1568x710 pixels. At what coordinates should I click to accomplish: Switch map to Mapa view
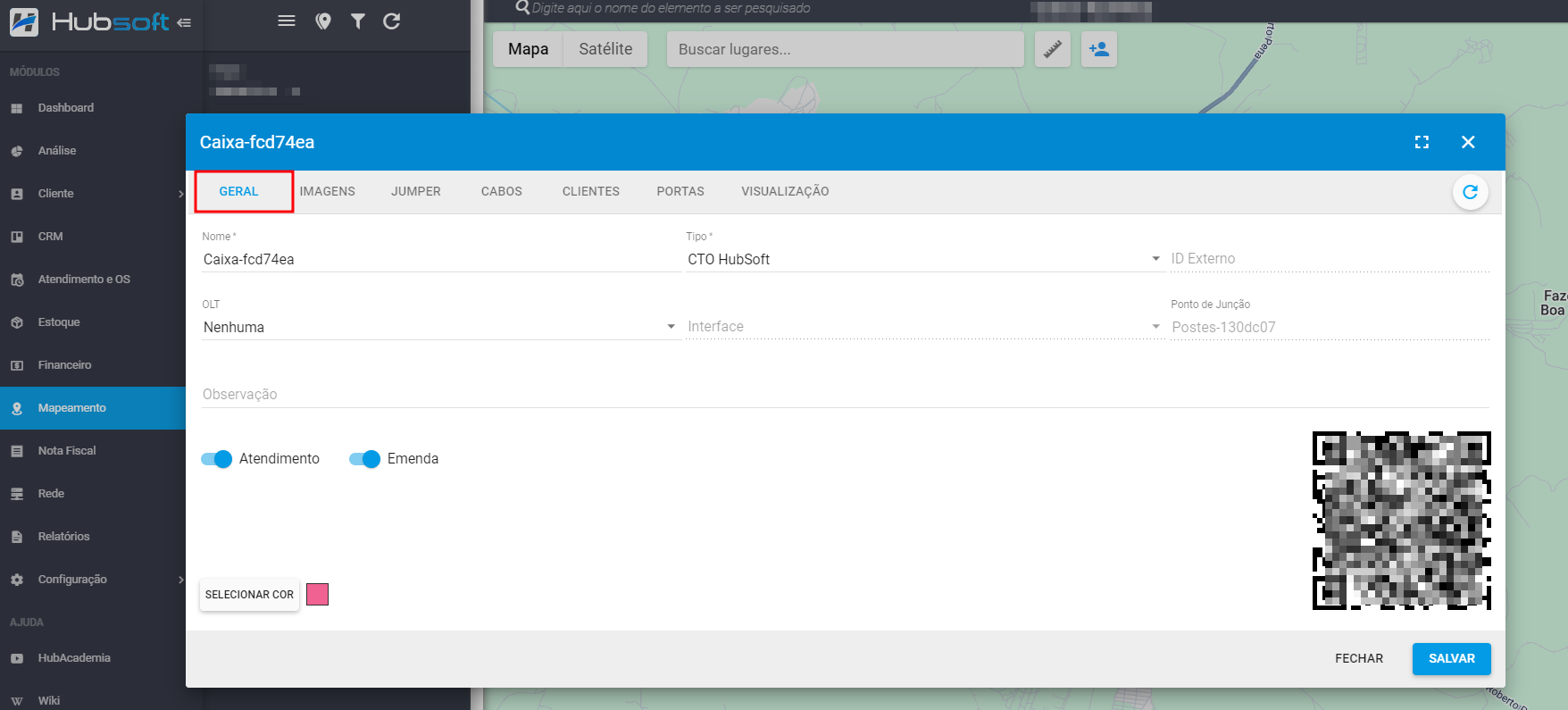pyautogui.click(x=528, y=49)
